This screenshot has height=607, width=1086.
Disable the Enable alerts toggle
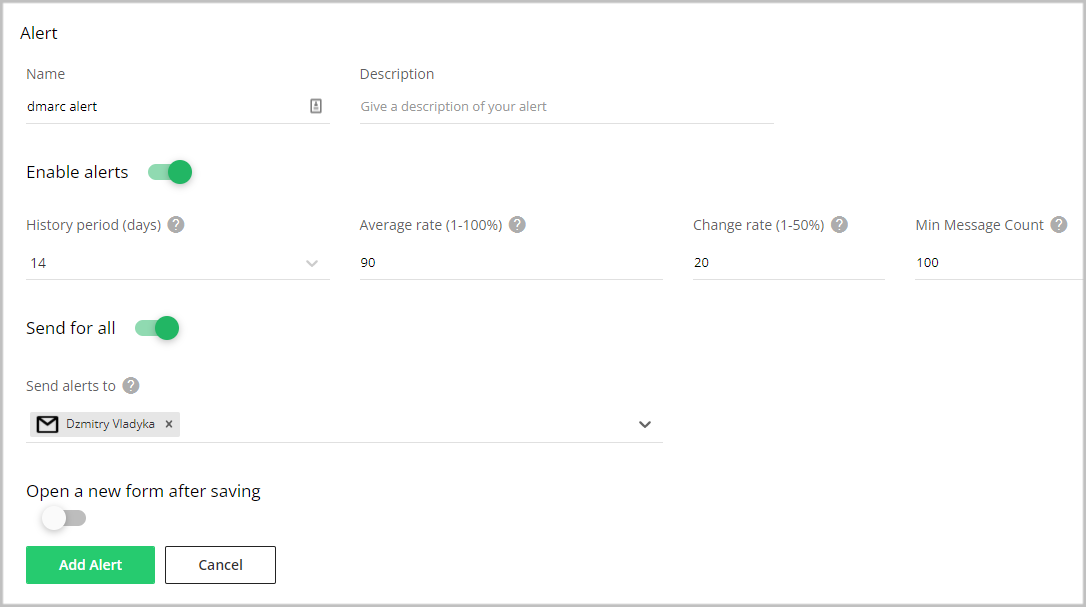pos(170,172)
